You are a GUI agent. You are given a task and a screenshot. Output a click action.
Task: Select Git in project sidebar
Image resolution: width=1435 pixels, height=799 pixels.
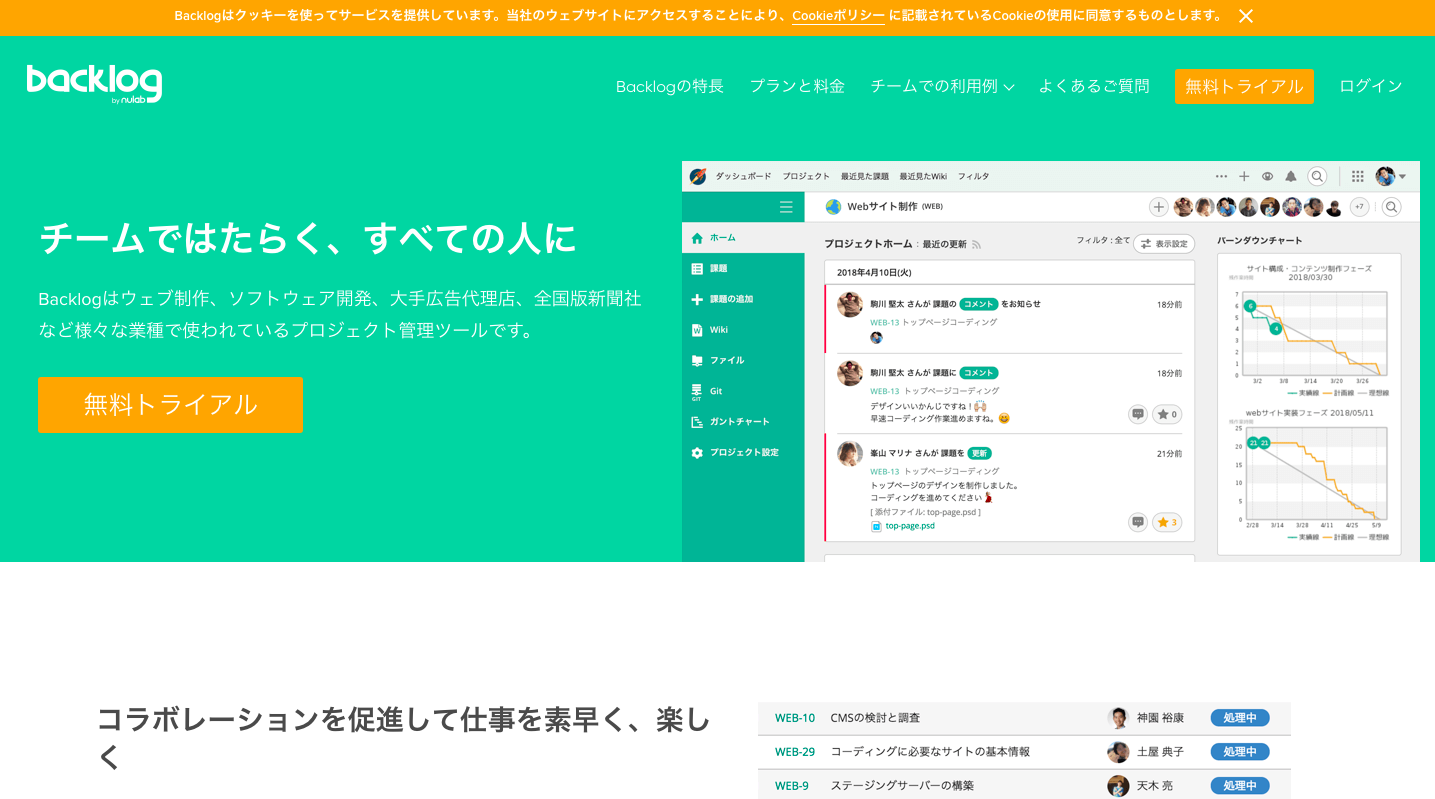point(743,391)
